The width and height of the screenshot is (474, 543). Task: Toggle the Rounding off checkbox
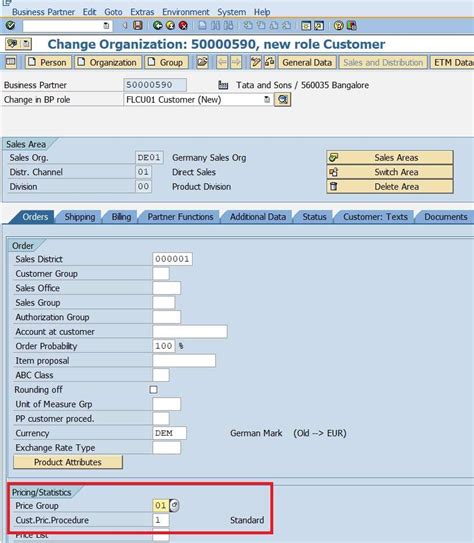tap(153, 390)
